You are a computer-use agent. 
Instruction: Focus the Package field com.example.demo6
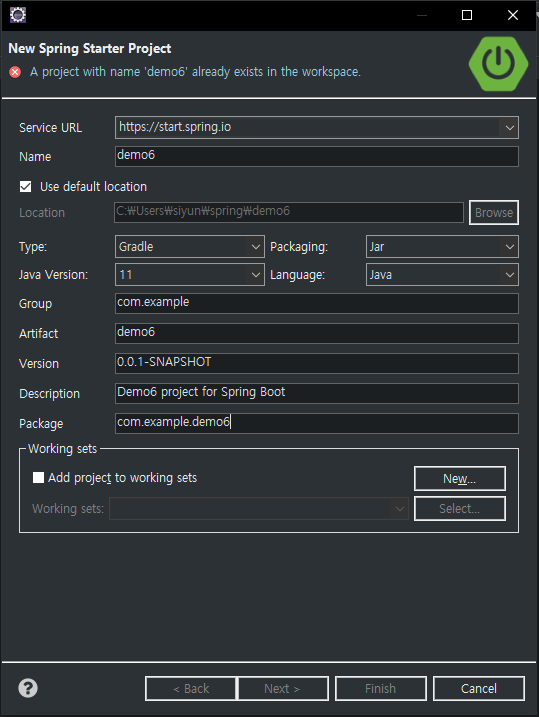317,423
